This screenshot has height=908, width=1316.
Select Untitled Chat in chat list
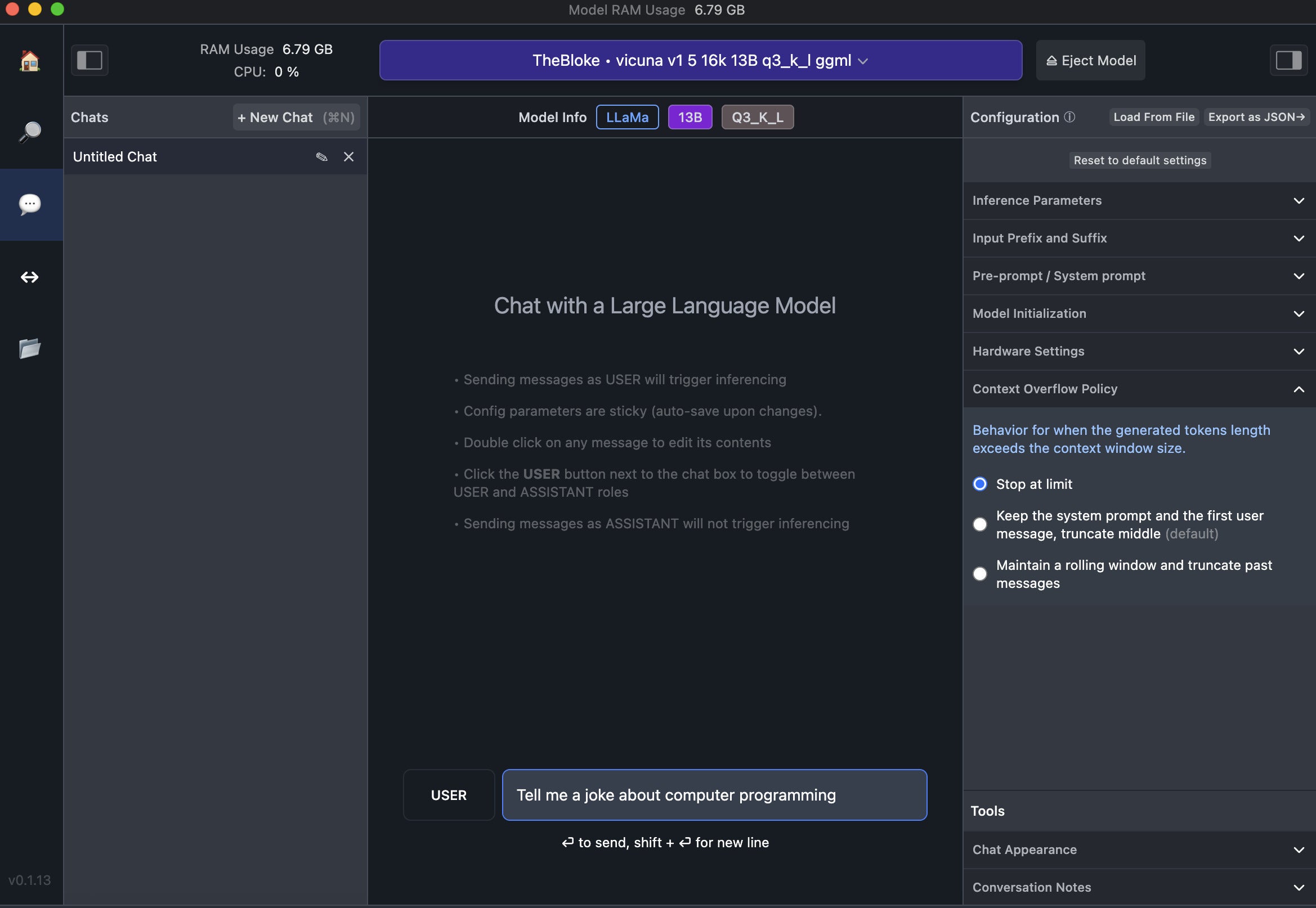click(215, 157)
